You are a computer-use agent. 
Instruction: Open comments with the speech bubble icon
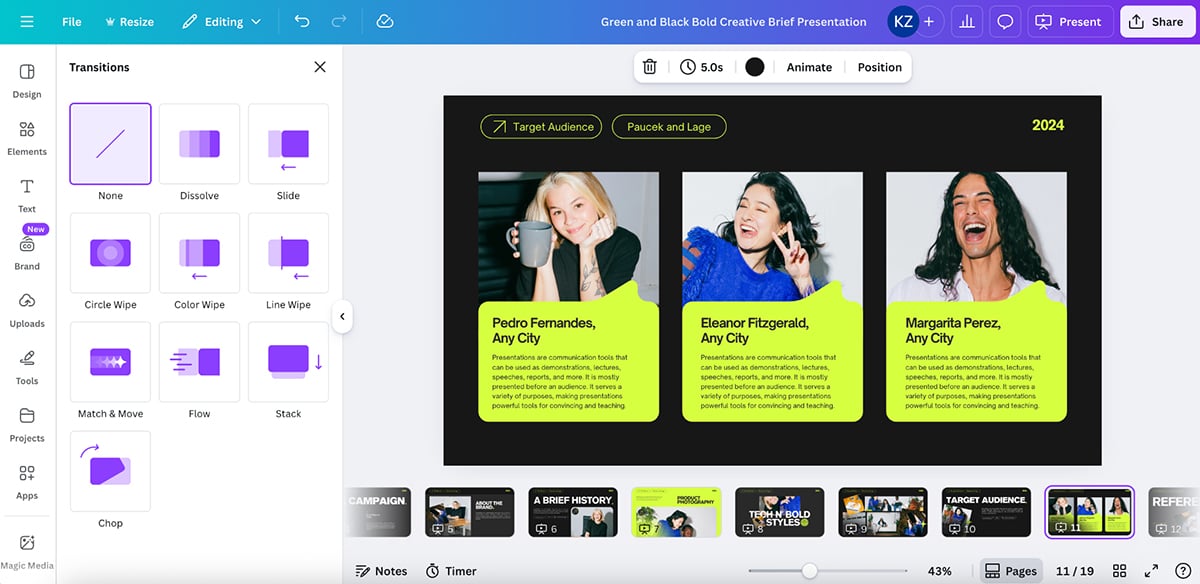(1004, 21)
